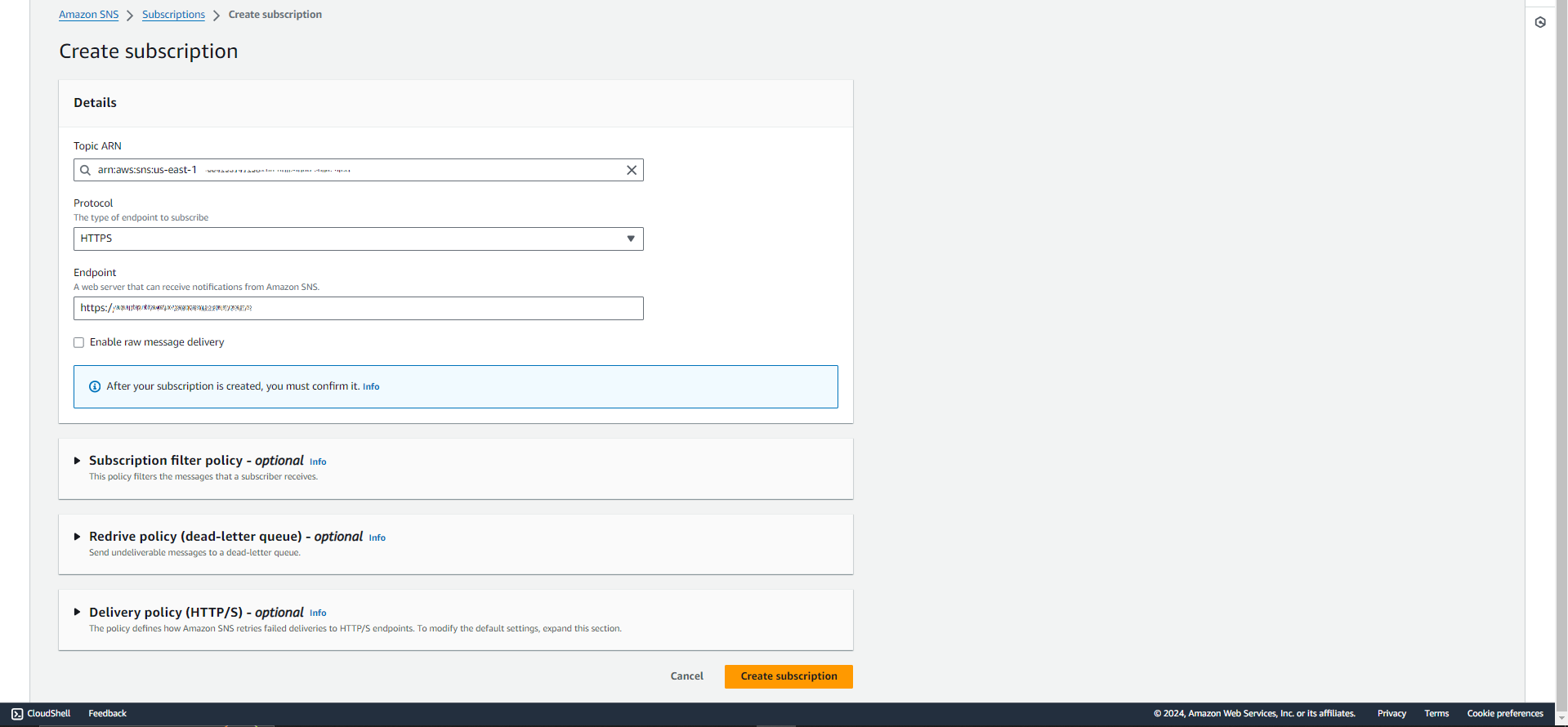Click the search icon in Topic ARN field

(85, 170)
